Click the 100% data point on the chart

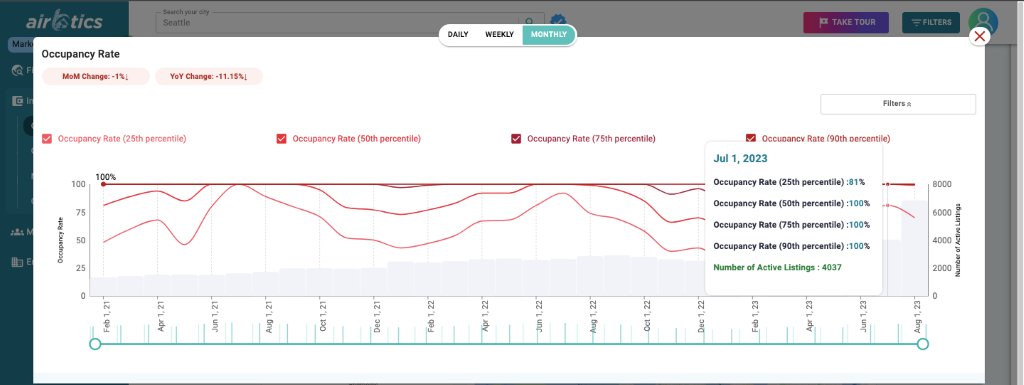(103, 184)
